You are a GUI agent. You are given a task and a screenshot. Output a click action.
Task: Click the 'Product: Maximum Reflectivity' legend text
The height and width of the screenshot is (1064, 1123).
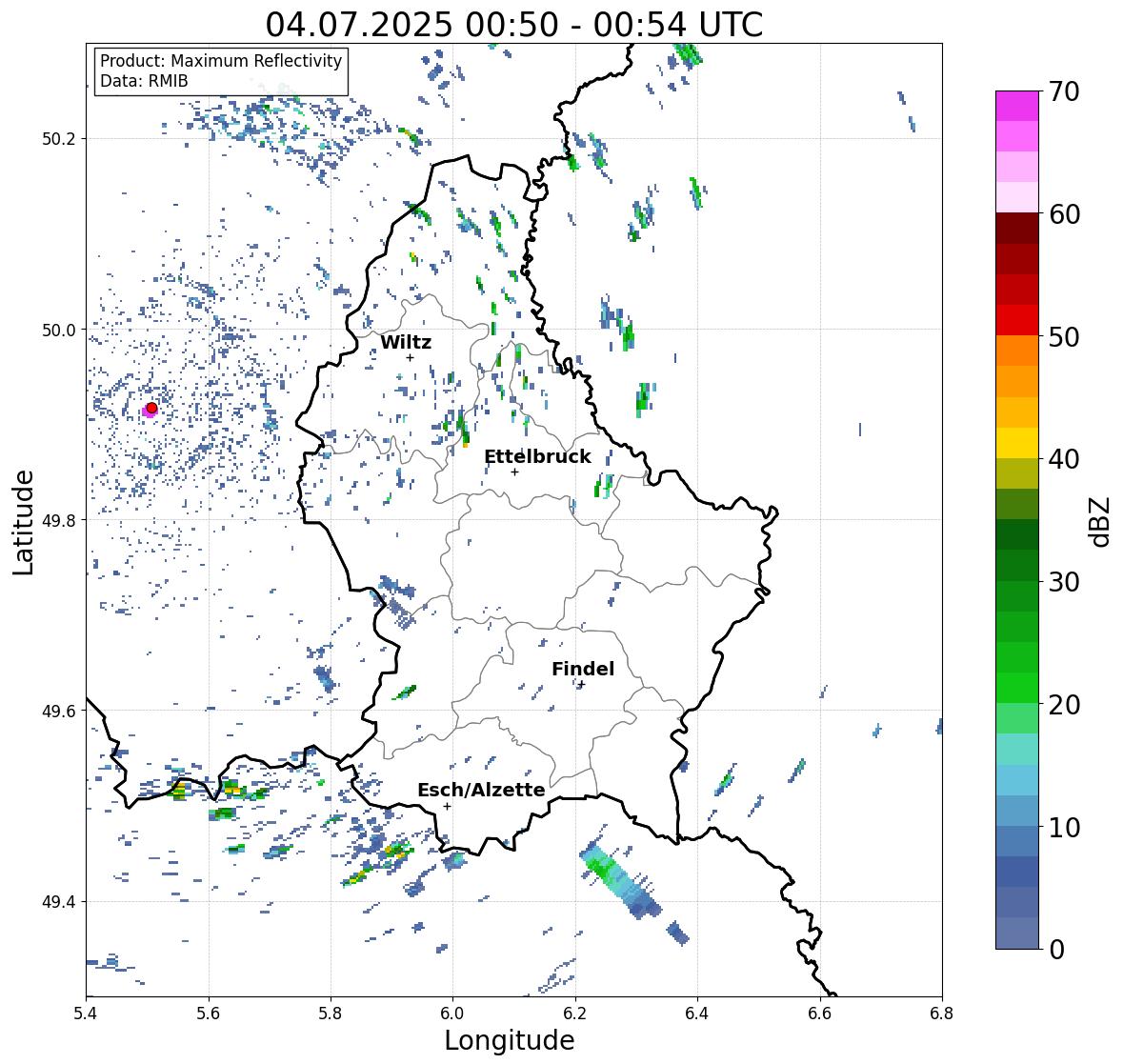221,61
